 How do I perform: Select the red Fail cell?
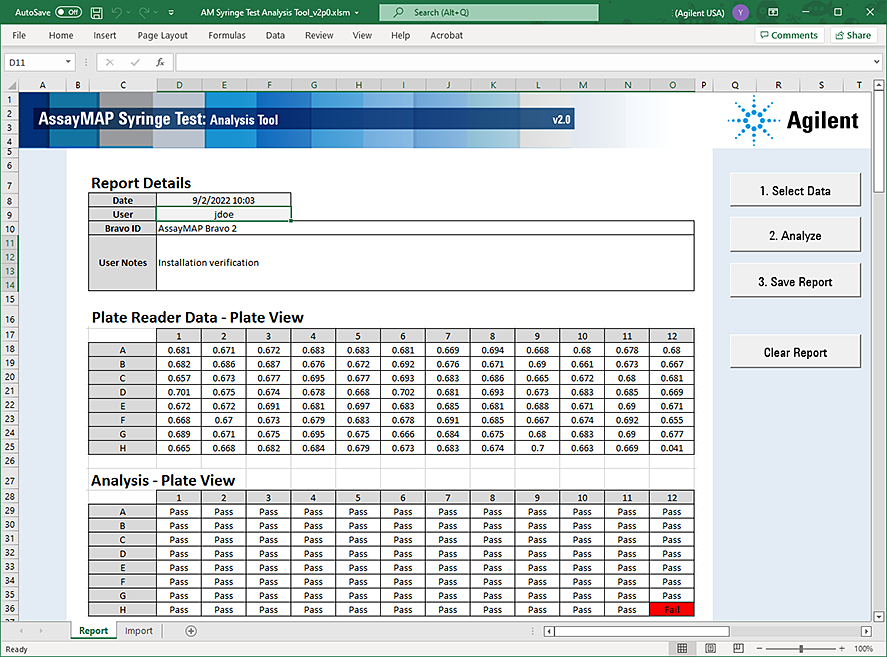click(671, 609)
